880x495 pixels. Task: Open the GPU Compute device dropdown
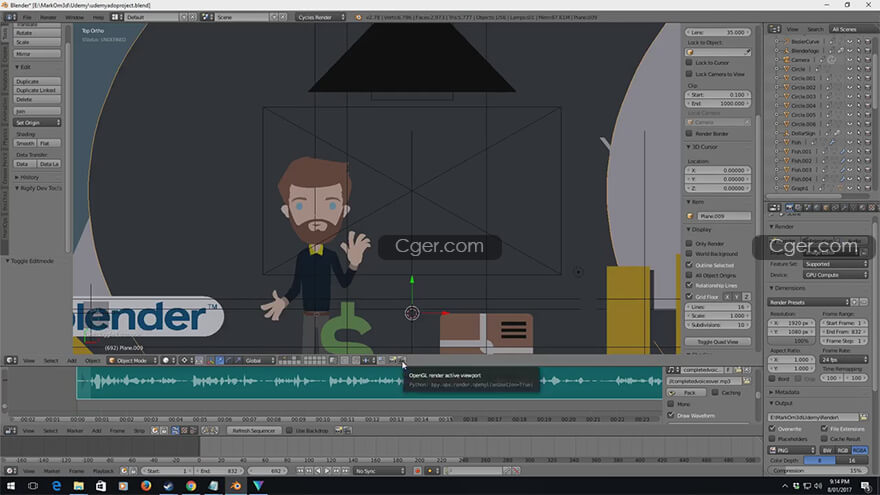tap(836, 275)
